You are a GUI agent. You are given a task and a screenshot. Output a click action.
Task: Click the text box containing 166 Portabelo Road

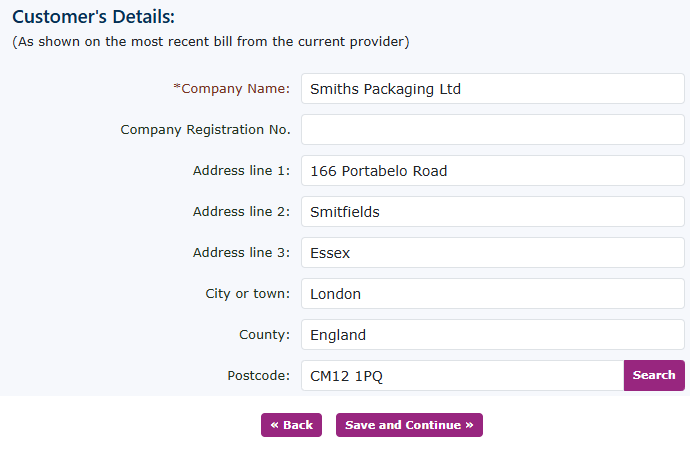pos(492,170)
